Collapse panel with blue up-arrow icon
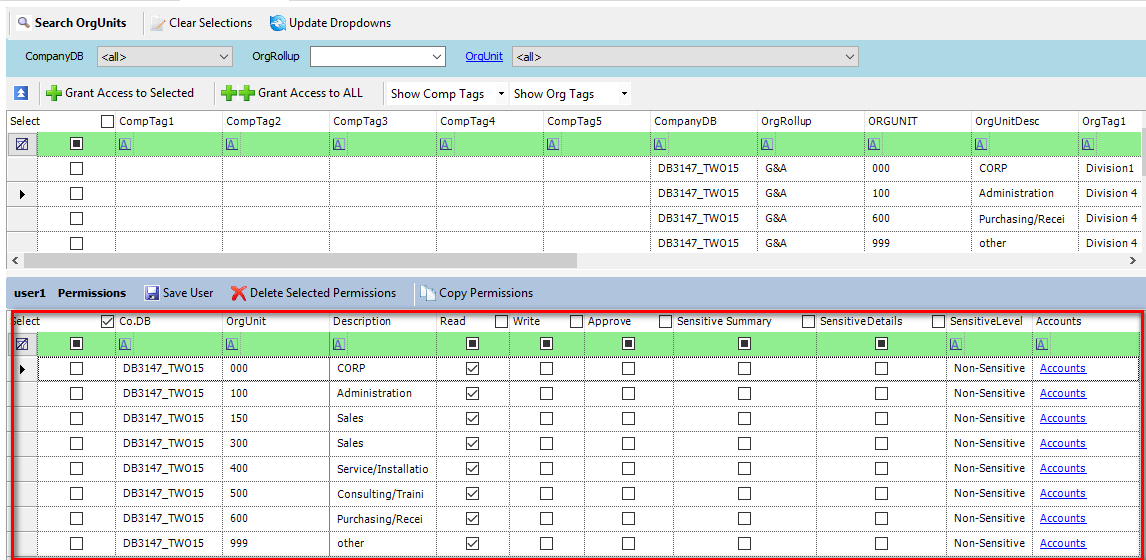The width and height of the screenshot is (1146, 560). coord(22,94)
